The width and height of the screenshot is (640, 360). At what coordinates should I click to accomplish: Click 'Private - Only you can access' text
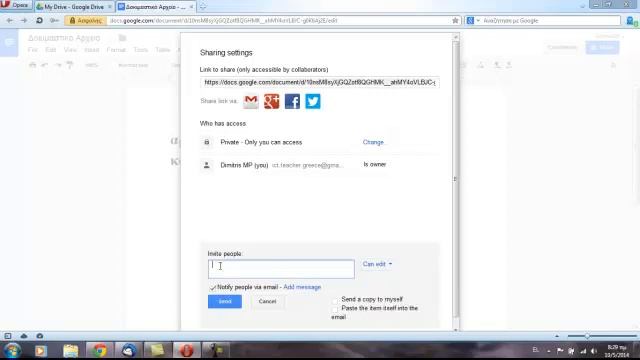pos(261,142)
